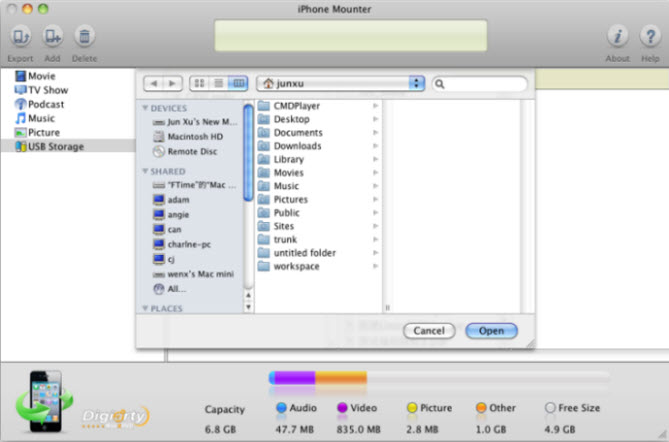Image resolution: width=669 pixels, height=442 pixels.
Task: Select Remote Disc device
Action: [185, 151]
